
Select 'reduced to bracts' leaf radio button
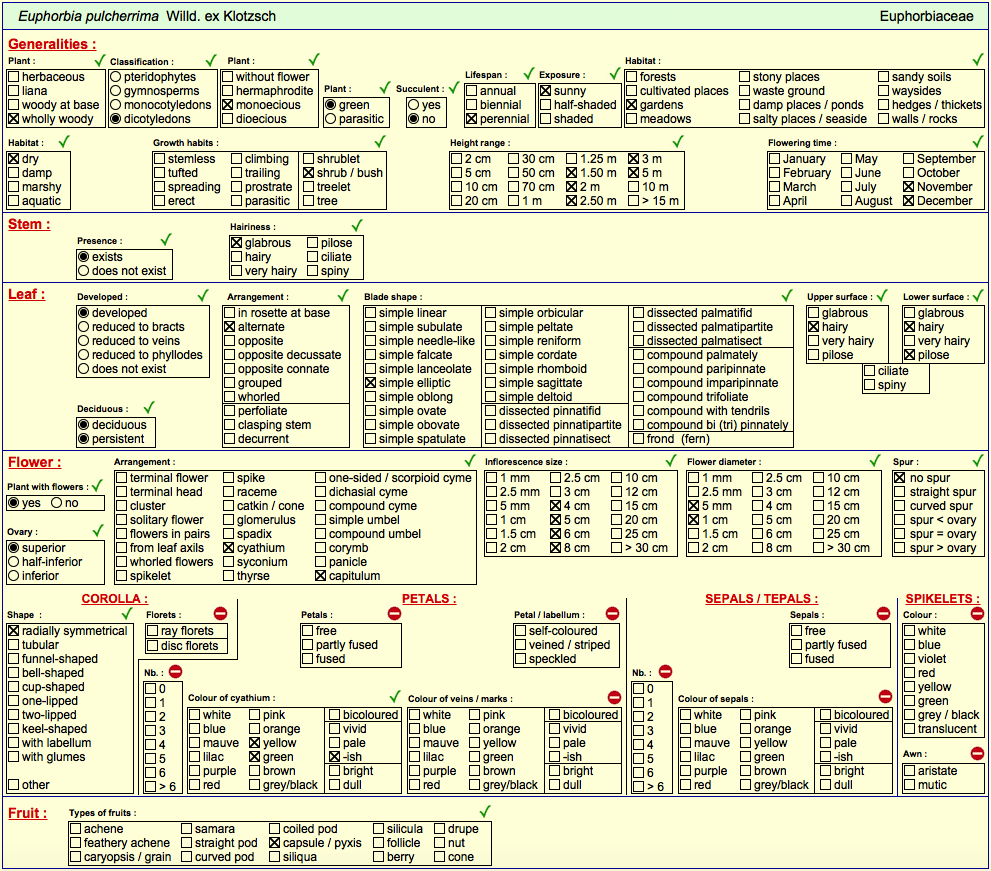83,327
